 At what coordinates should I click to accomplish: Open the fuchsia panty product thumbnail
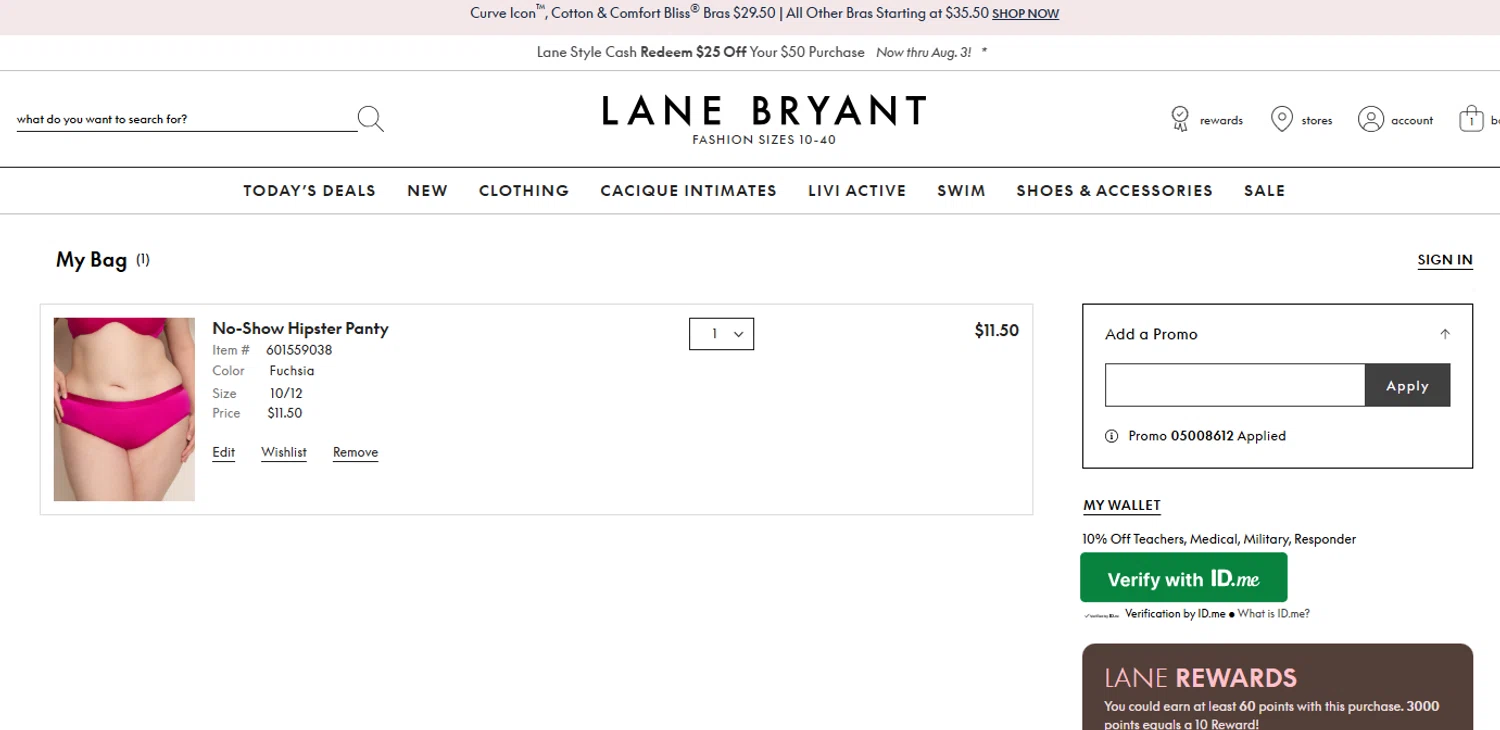(124, 409)
